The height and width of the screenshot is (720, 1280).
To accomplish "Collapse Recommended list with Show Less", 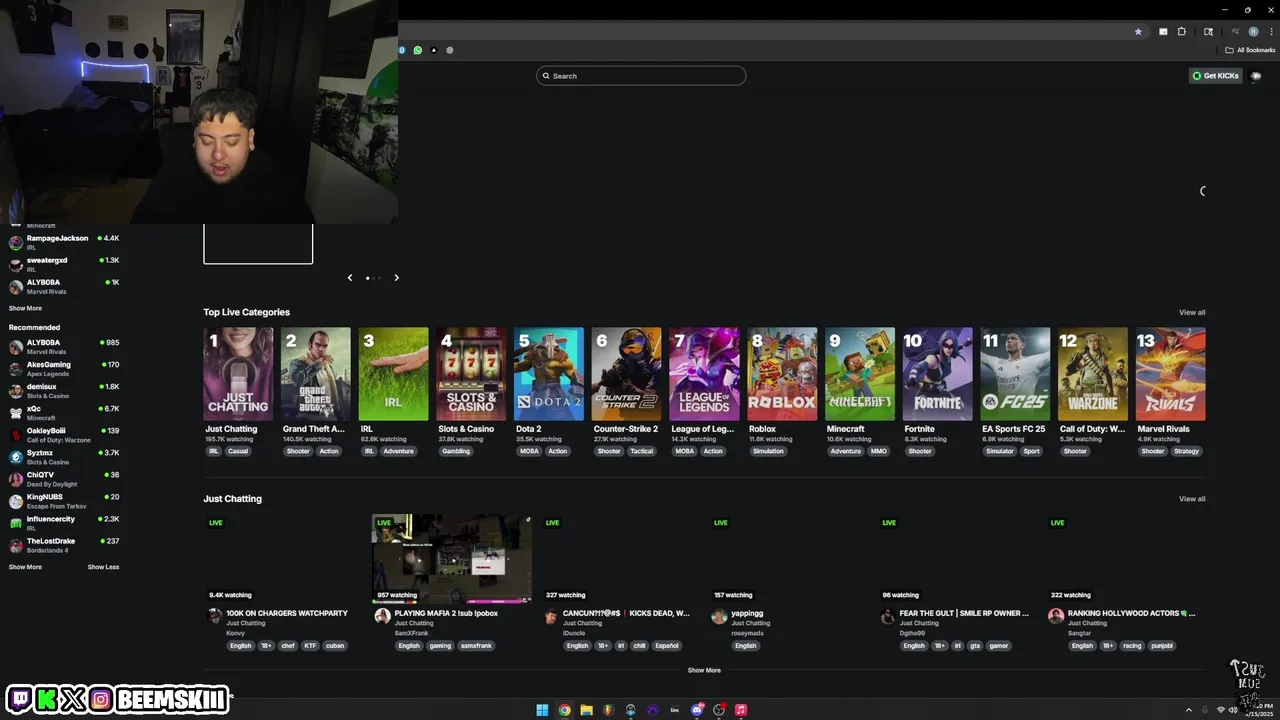I will (x=103, y=567).
